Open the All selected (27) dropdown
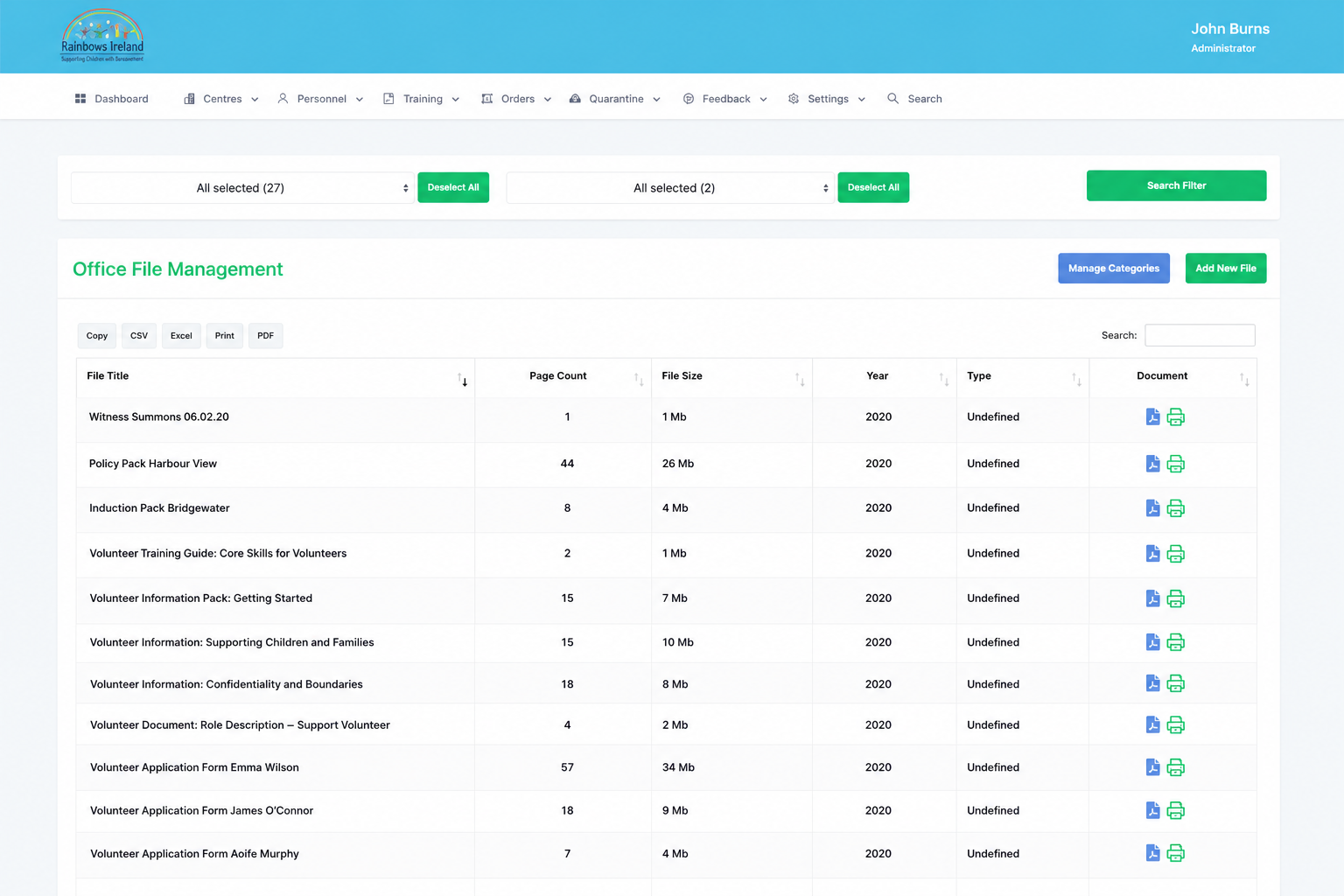The width and height of the screenshot is (1344, 896). [241, 188]
